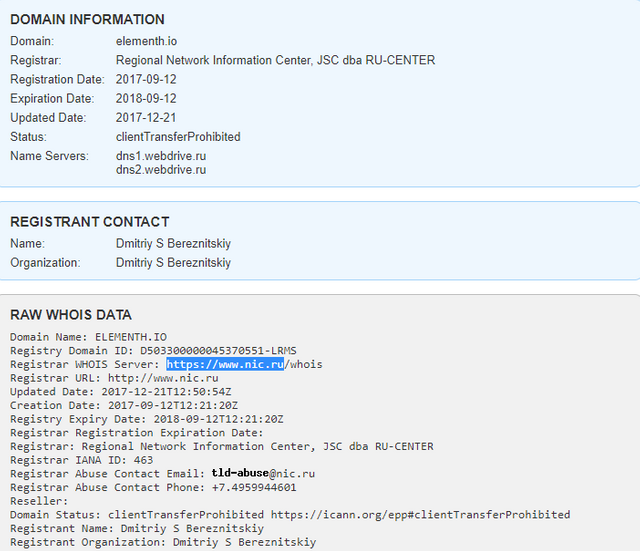The width and height of the screenshot is (640, 551).
Task: Select the dns2.webdrive.ru name server
Action: pos(161,170)
